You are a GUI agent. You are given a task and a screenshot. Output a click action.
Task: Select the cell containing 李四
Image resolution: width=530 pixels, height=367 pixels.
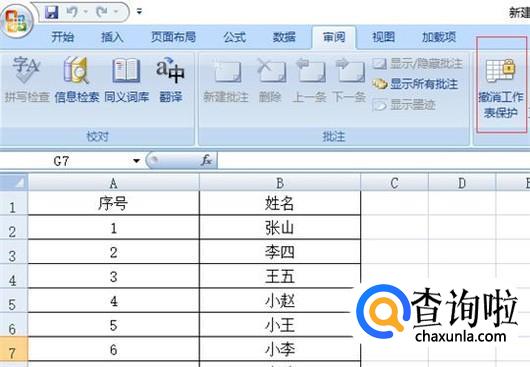[x=280, y=252]
